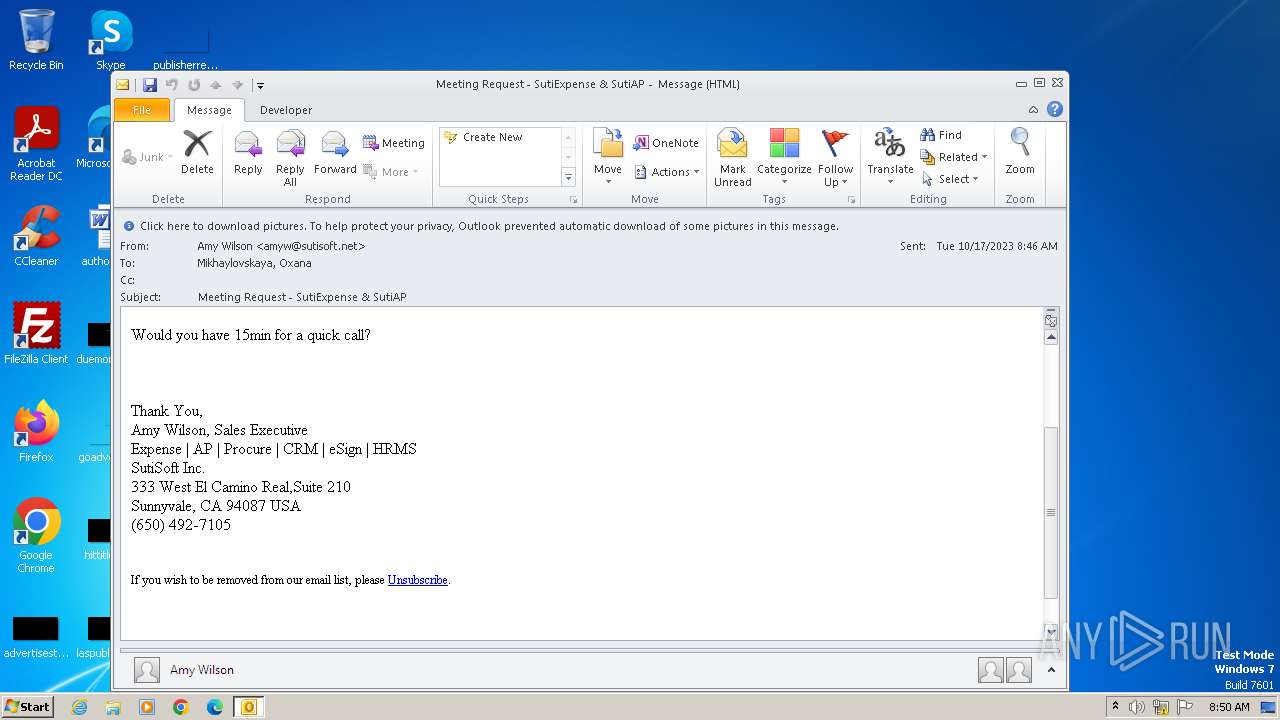Click the message scroll up arrow
Image resolution: width=1280 pixels, height=720 pixels.
click(x=1051, y=338)
